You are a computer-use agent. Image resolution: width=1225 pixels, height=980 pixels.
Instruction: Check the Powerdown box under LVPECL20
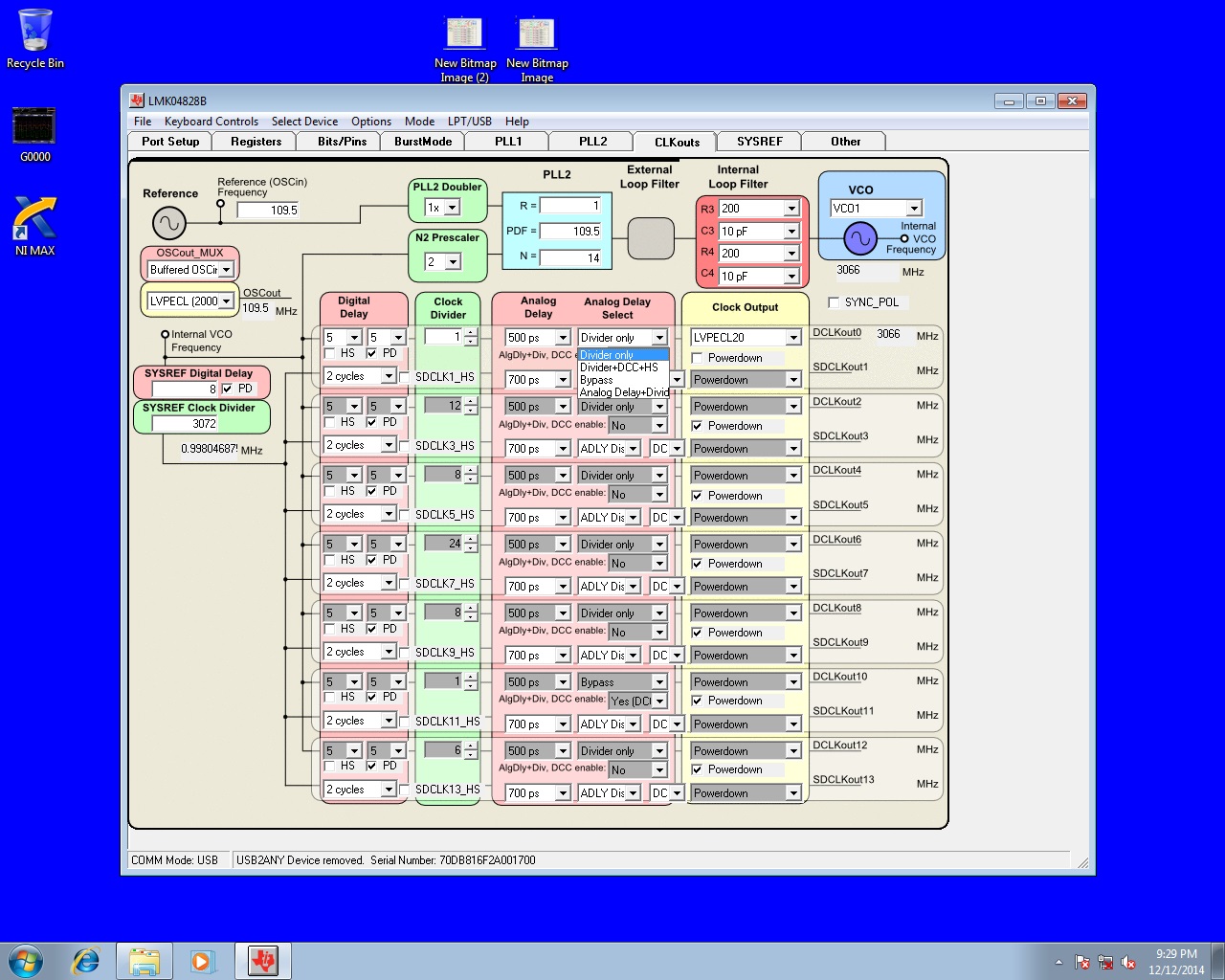click(698, 358)
